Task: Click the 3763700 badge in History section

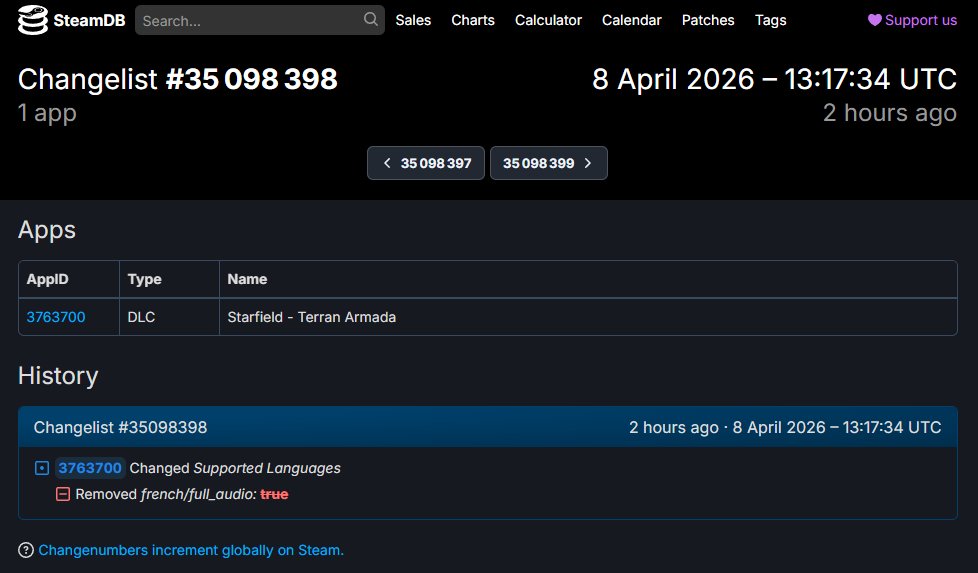Action: [x=90, y=468]
